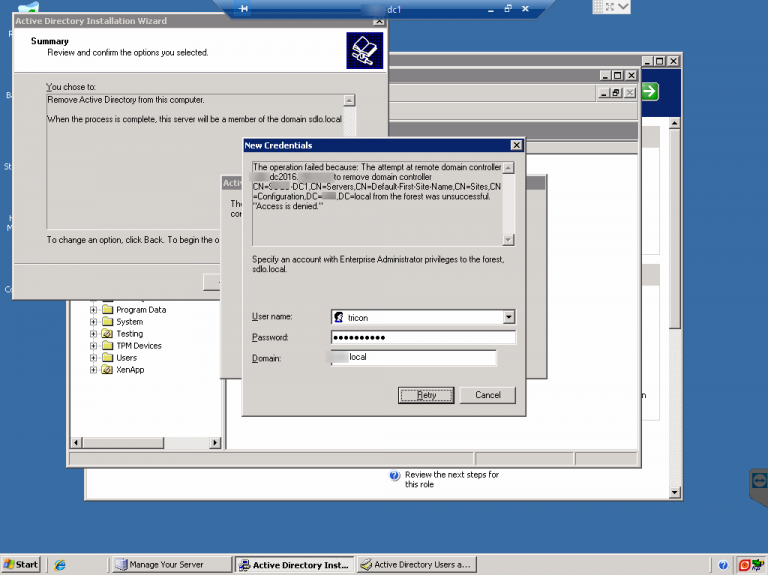This screenshot has height=575, width=768.
Task: Switch to Manage Your Server taskbar button
Action: (x=171, y=565)
